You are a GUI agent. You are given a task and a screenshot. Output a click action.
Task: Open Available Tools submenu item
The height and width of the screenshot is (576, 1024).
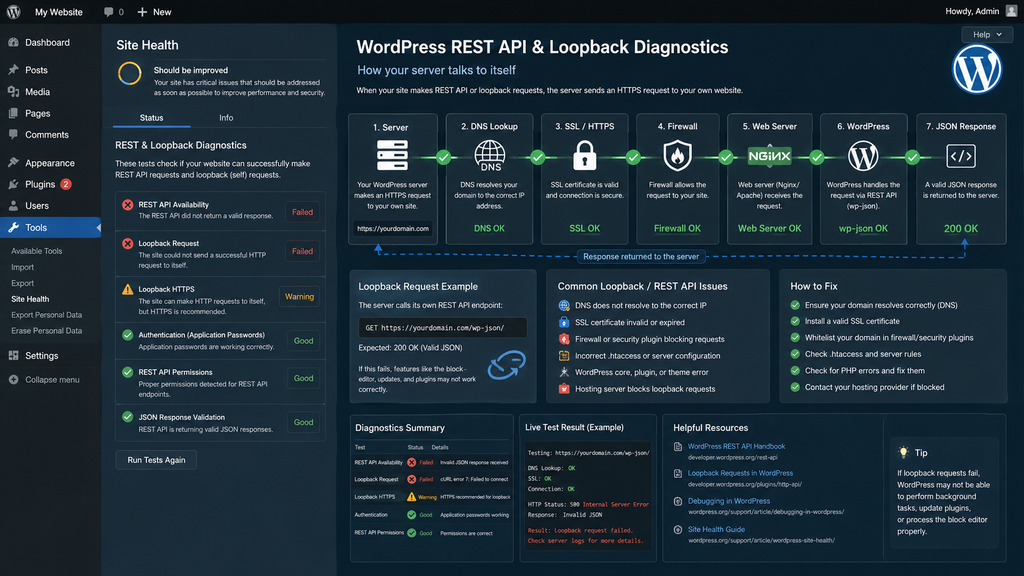coord(37,251)
